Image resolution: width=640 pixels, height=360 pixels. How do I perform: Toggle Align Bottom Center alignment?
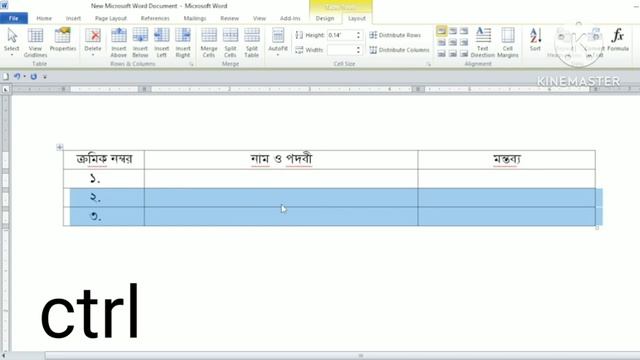pos(453,54)
